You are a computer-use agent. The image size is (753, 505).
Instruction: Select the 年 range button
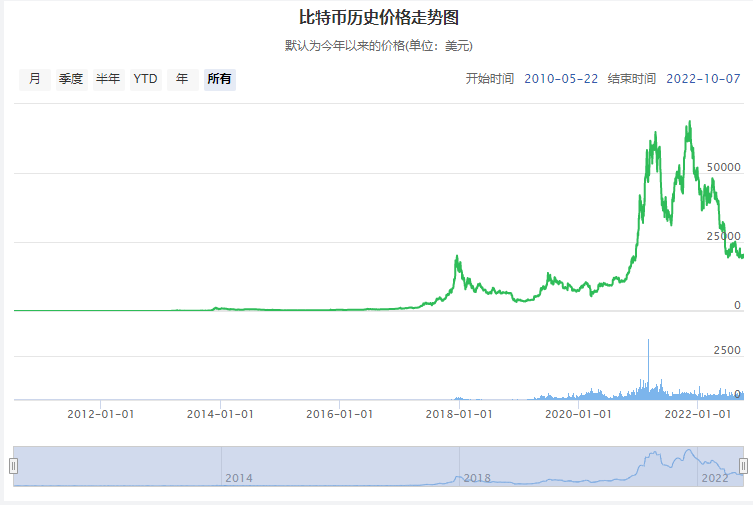[x=182, y=79]
